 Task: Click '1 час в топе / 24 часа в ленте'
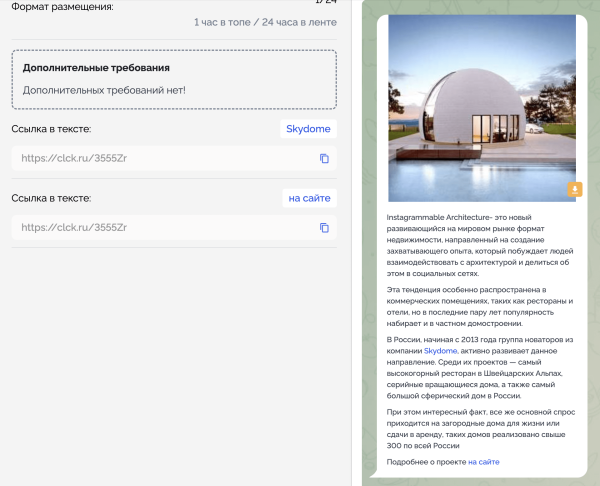pos(265,23)
